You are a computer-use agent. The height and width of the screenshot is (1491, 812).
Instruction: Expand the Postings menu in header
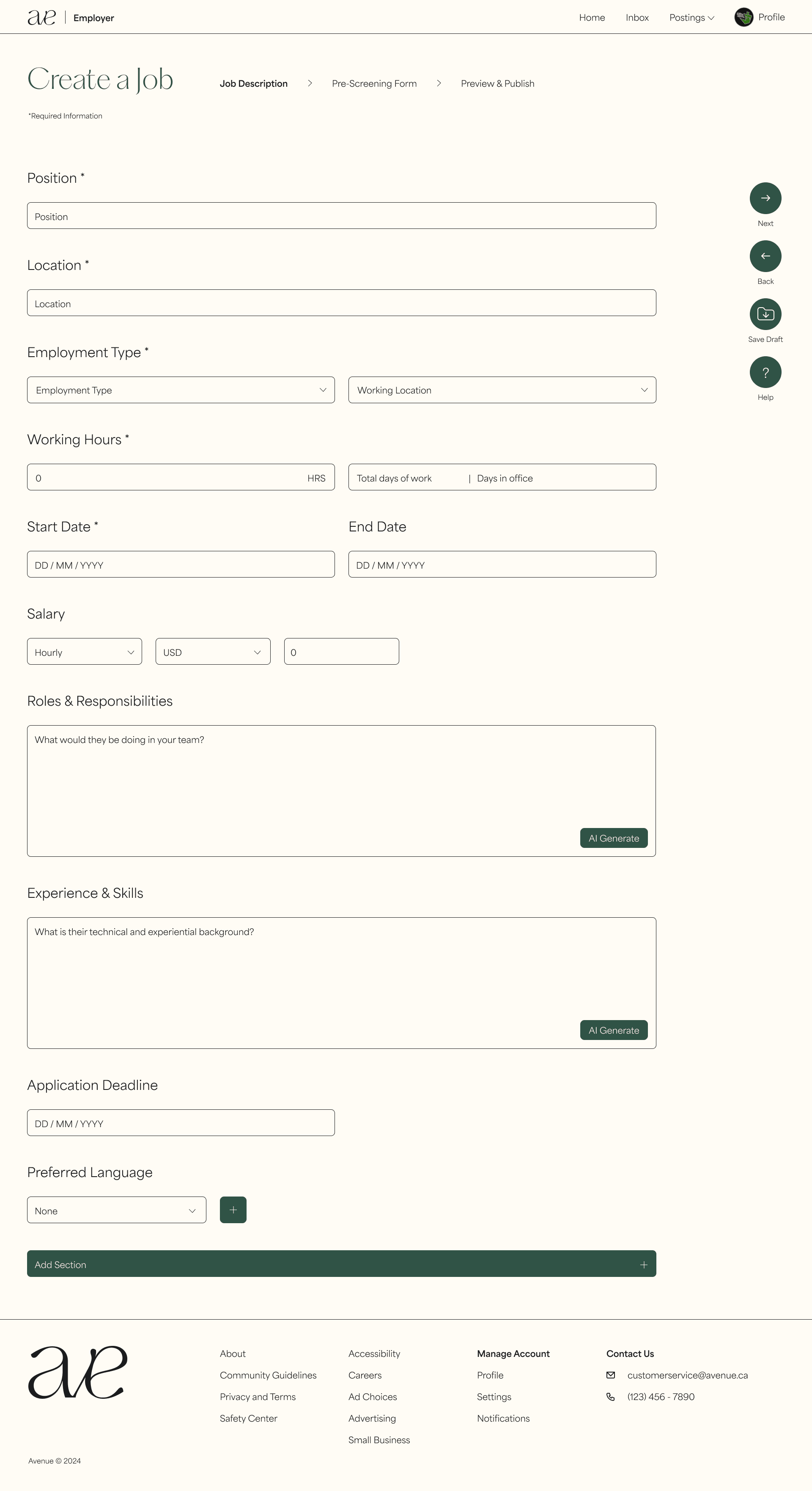coord(691,17)
